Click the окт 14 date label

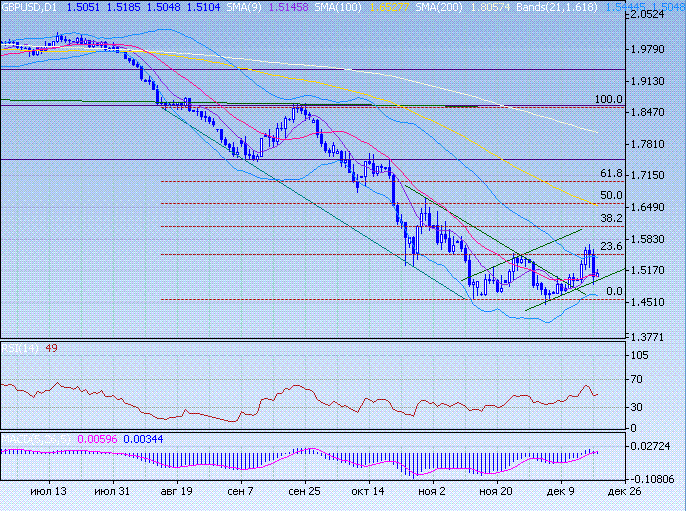point(367,492)
